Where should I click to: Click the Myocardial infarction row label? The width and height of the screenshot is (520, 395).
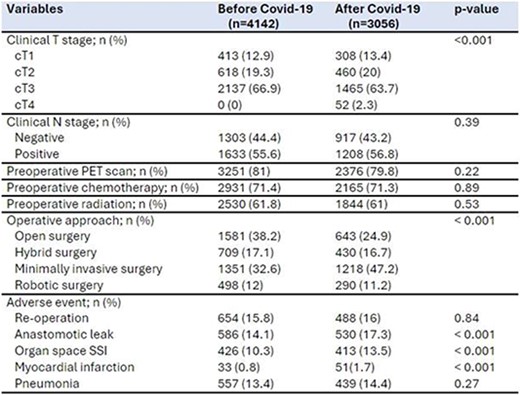coord(75,367)
